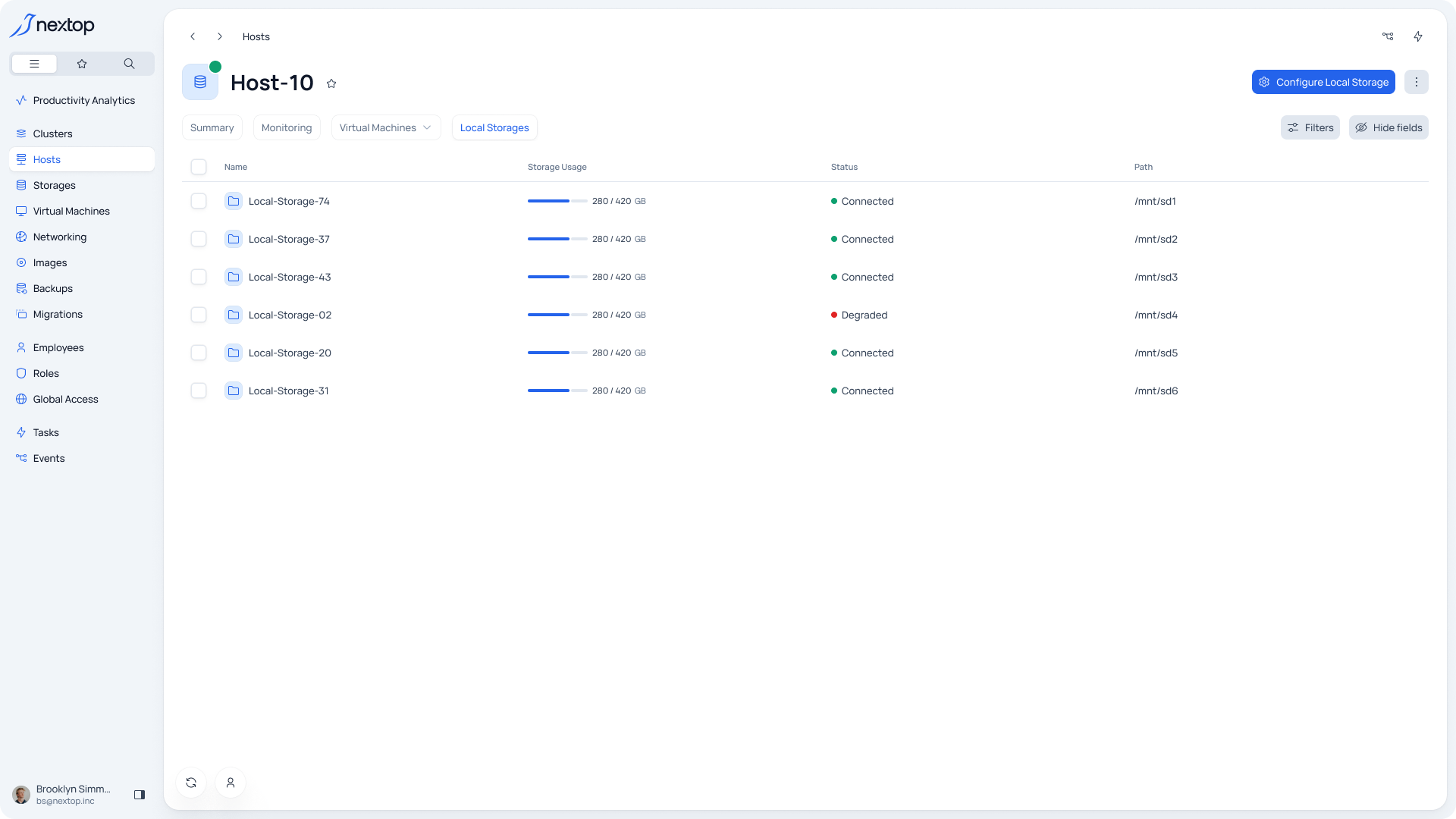1456x819 pixels.
Task: Click the Roles shield icon
Action: click(x=21, y=373)
